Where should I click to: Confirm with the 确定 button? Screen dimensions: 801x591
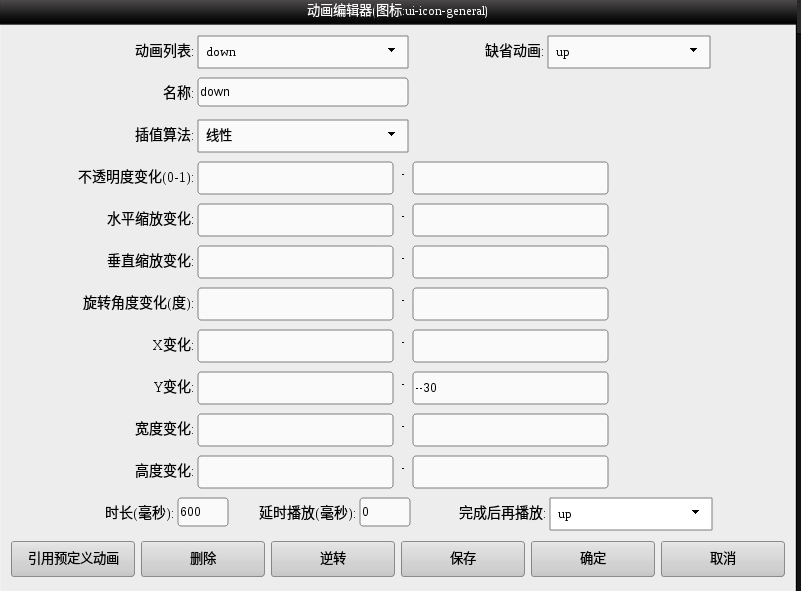point(593,559)
